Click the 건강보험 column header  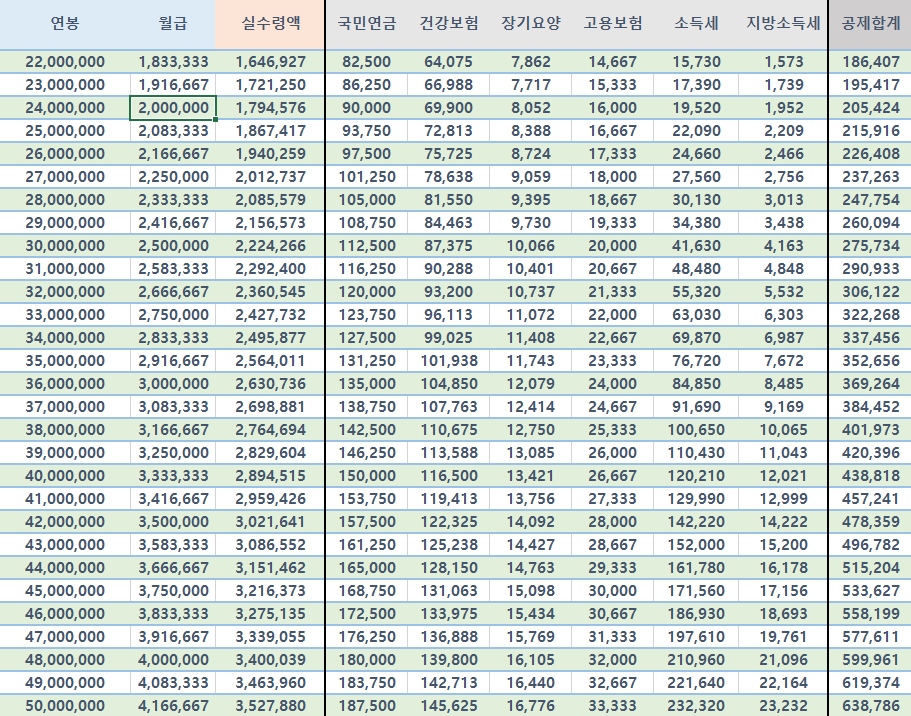click(x=449, y=23)
